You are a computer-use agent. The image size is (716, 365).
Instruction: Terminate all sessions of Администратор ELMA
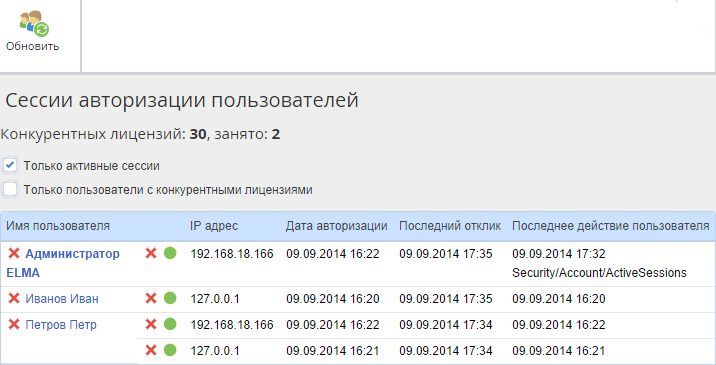point(14,253)
